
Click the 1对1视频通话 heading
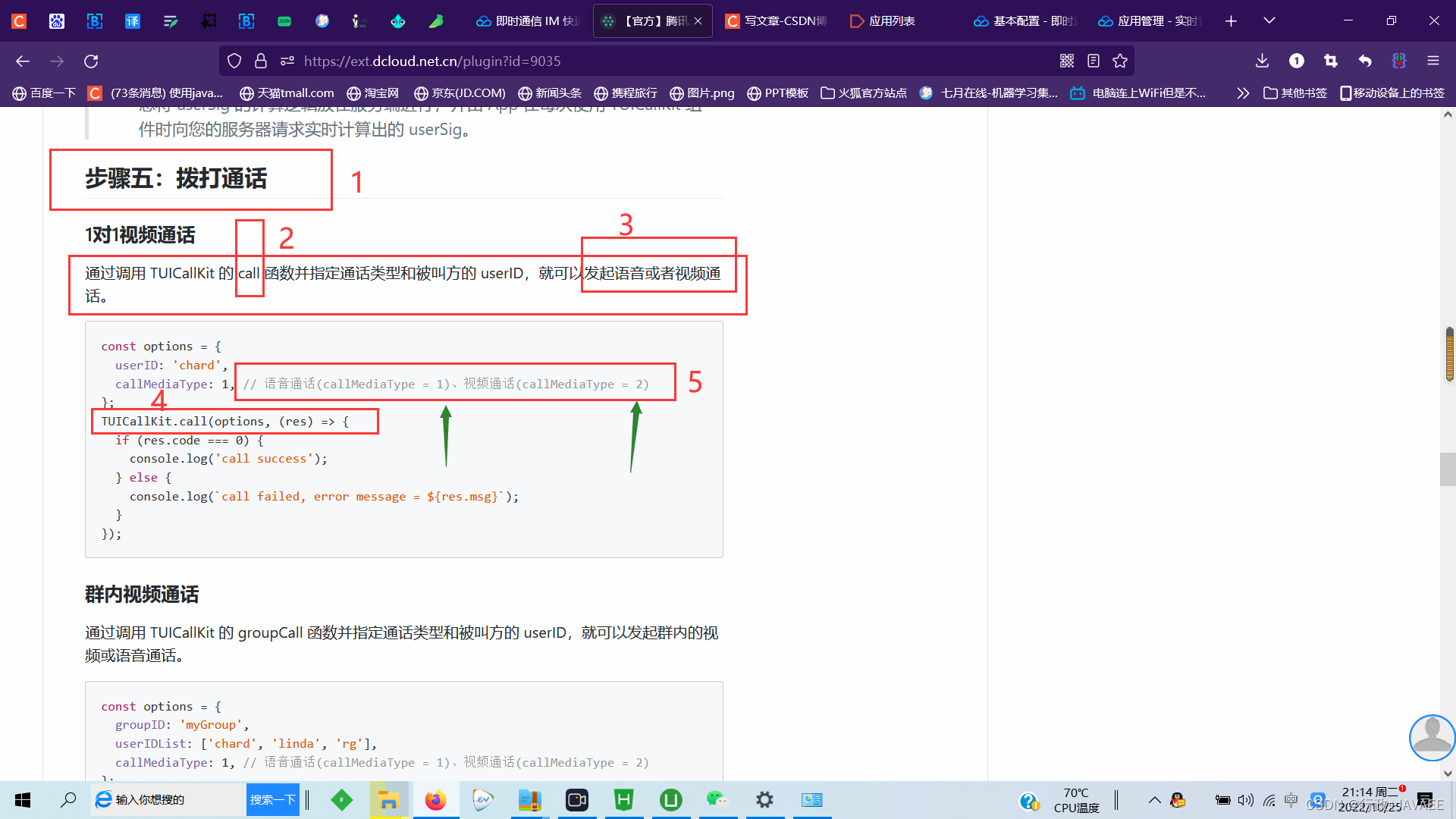[x=140, y=235]
